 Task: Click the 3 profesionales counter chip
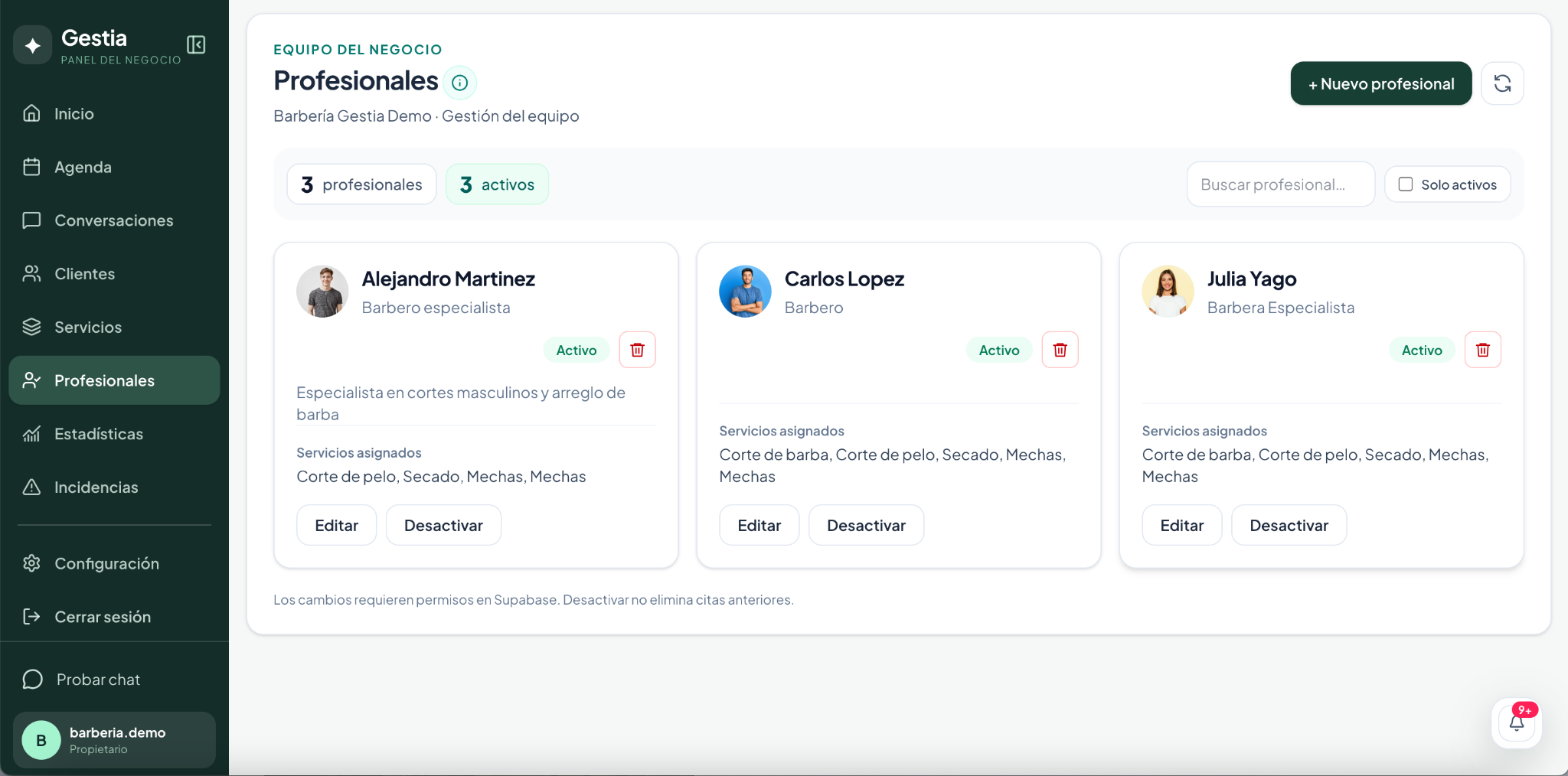click(361, 184)
